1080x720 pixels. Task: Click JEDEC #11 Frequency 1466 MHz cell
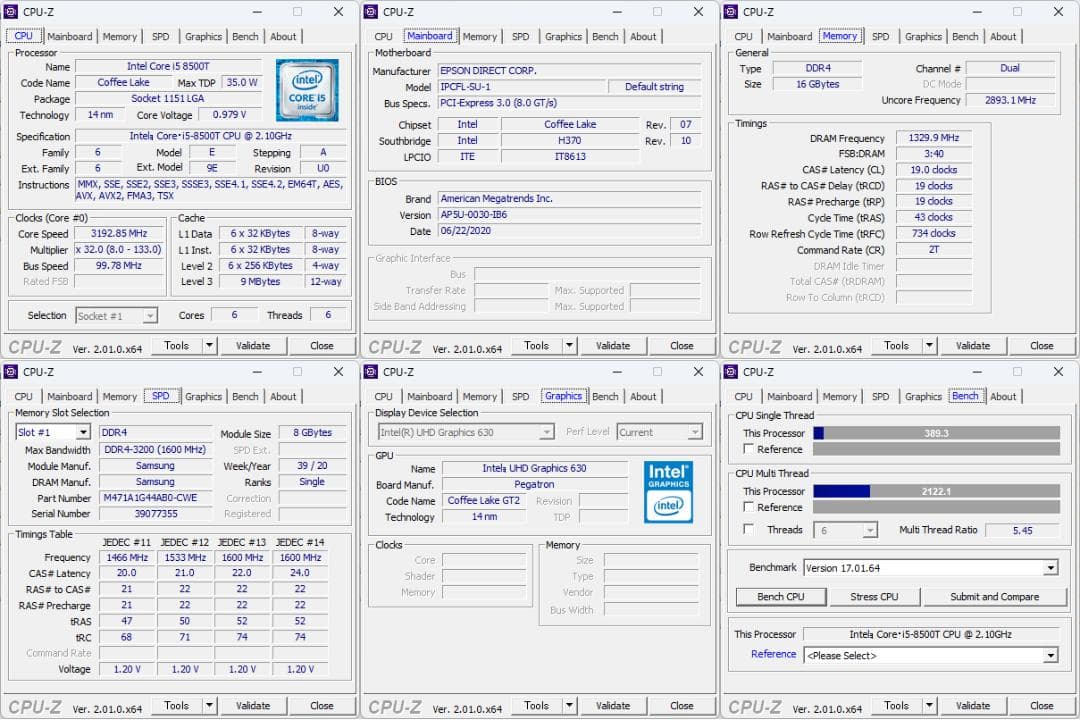127,557
